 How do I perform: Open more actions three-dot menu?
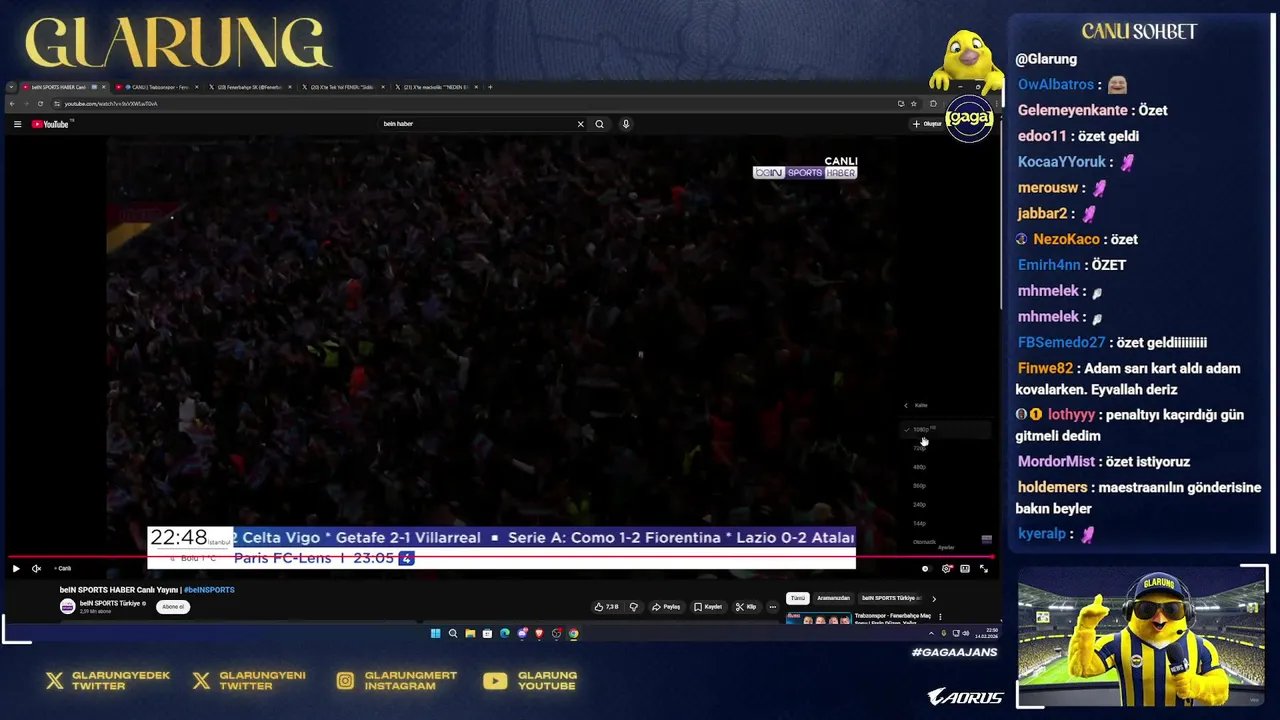coord(772,607)
